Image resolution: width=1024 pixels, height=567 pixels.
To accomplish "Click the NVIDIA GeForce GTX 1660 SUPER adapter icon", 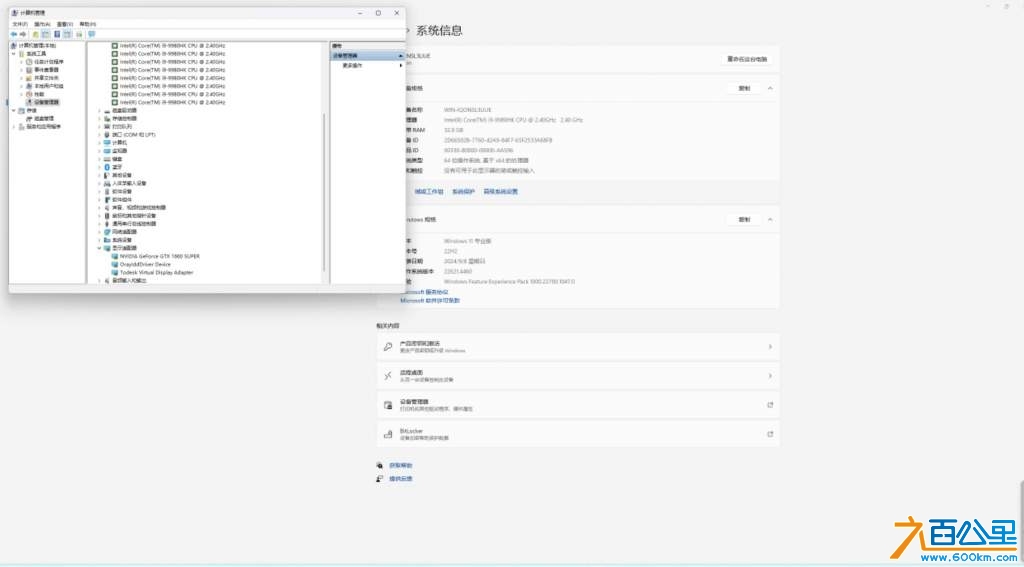I will (x=115, y=256).
